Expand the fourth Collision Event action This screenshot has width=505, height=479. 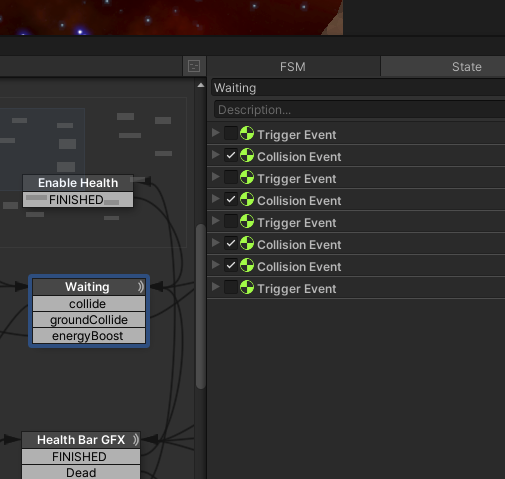216,265
